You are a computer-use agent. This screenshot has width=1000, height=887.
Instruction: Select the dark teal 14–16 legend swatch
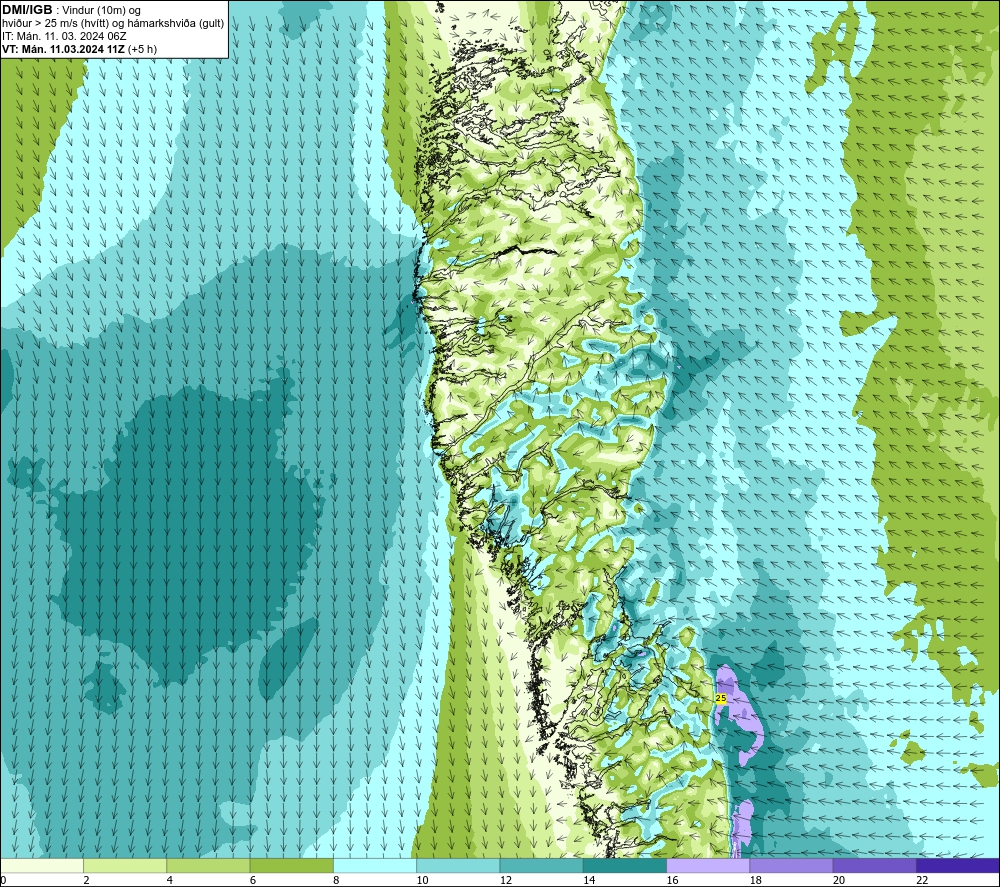point(625,865)
